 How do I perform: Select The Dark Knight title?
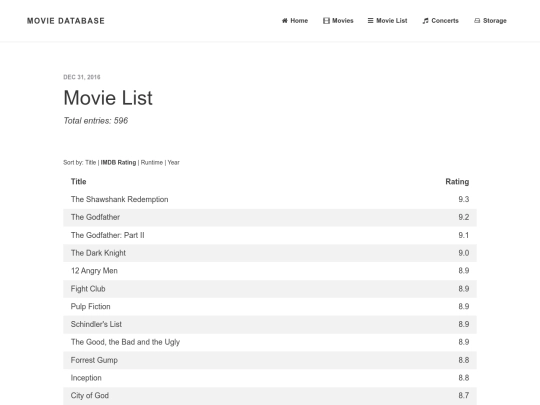tap(98, 253)
